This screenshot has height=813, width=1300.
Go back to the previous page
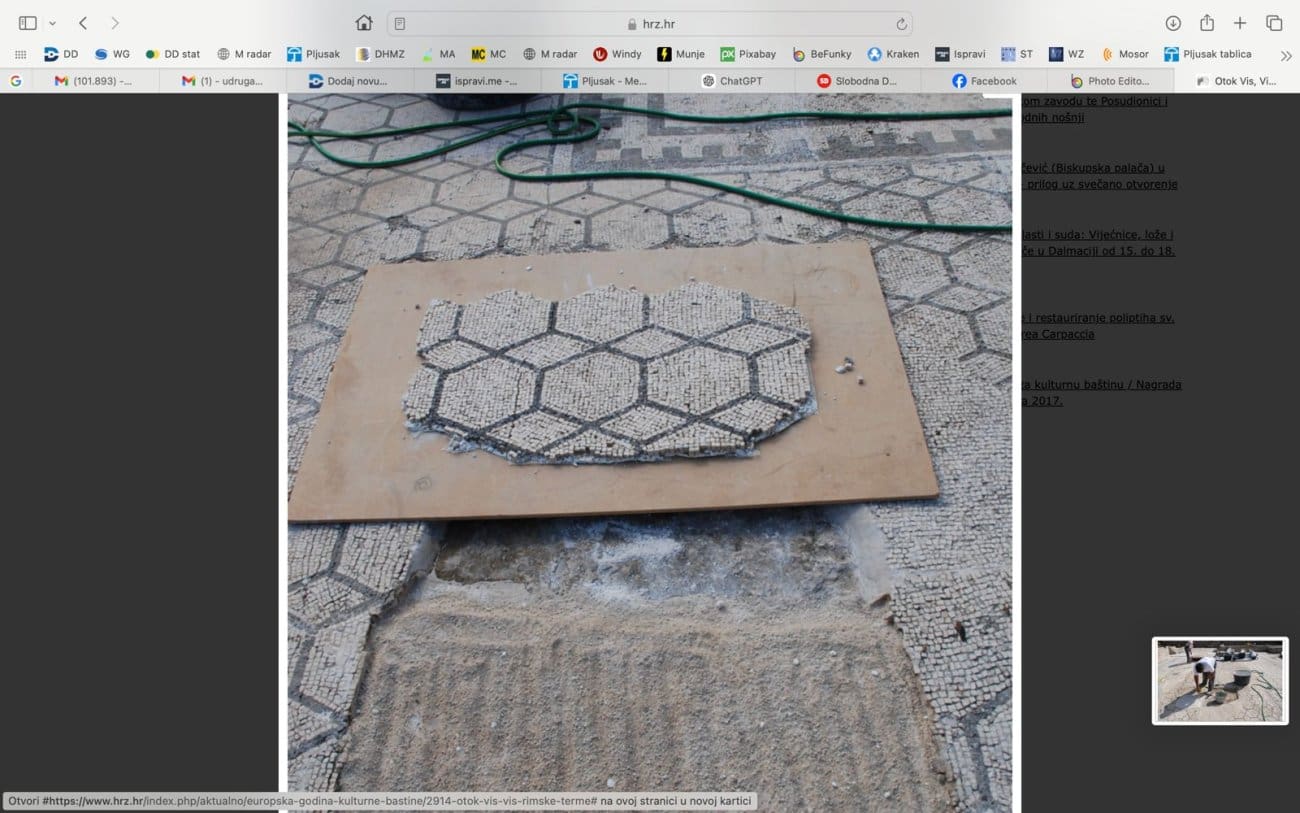[83, 23]
